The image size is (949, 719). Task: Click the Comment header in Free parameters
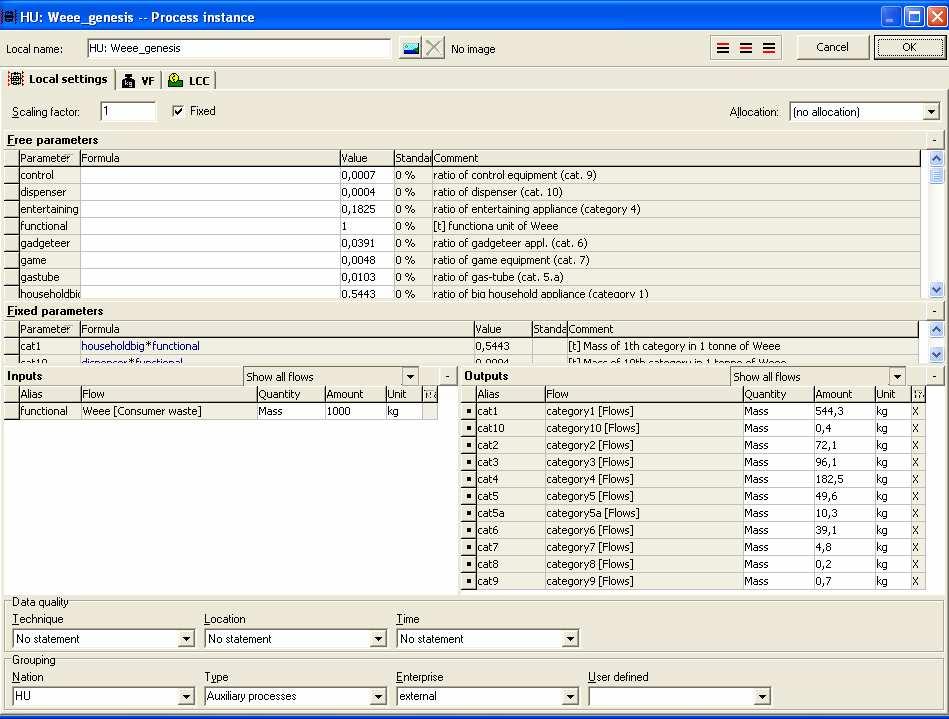click(676, 158)
